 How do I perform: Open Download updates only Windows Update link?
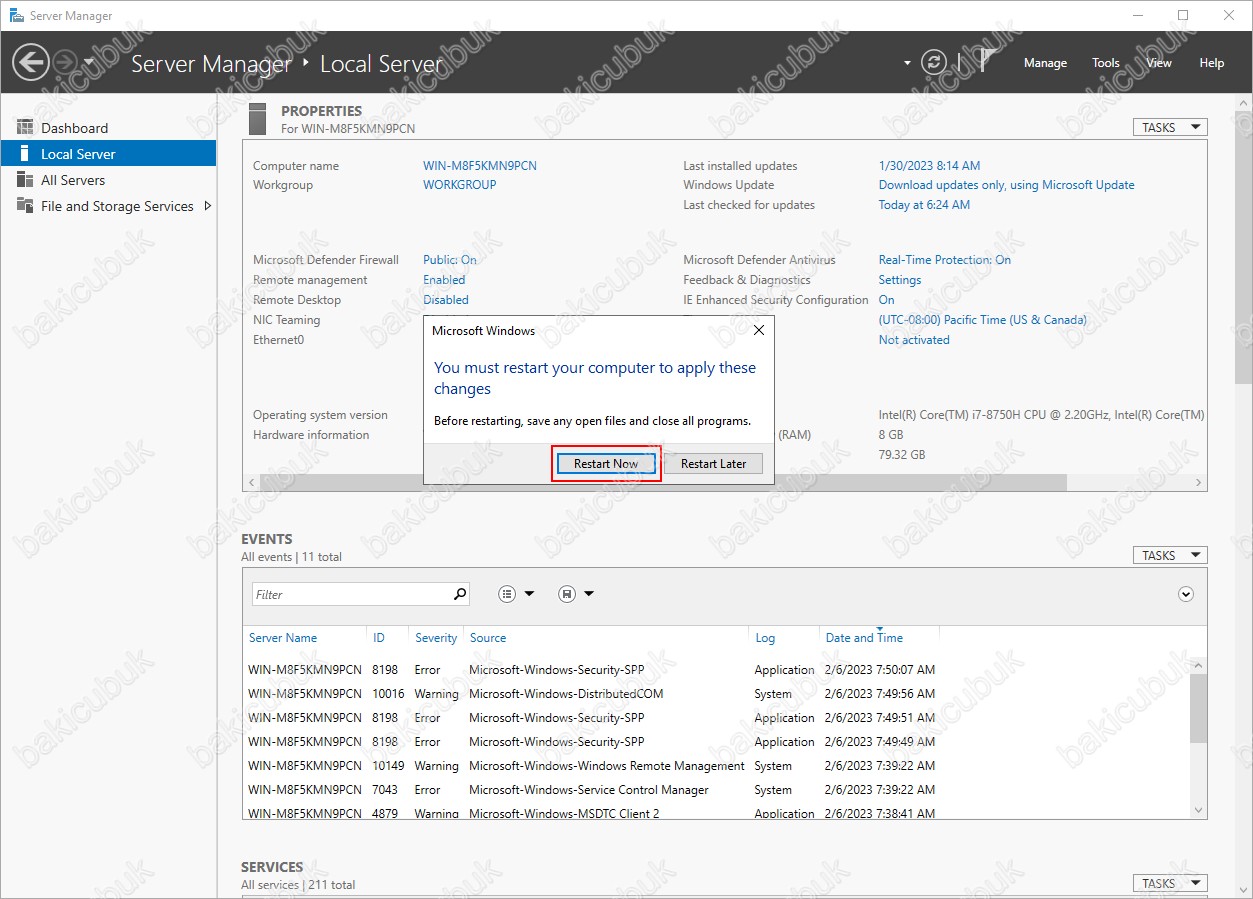[x=1006, y=185]
